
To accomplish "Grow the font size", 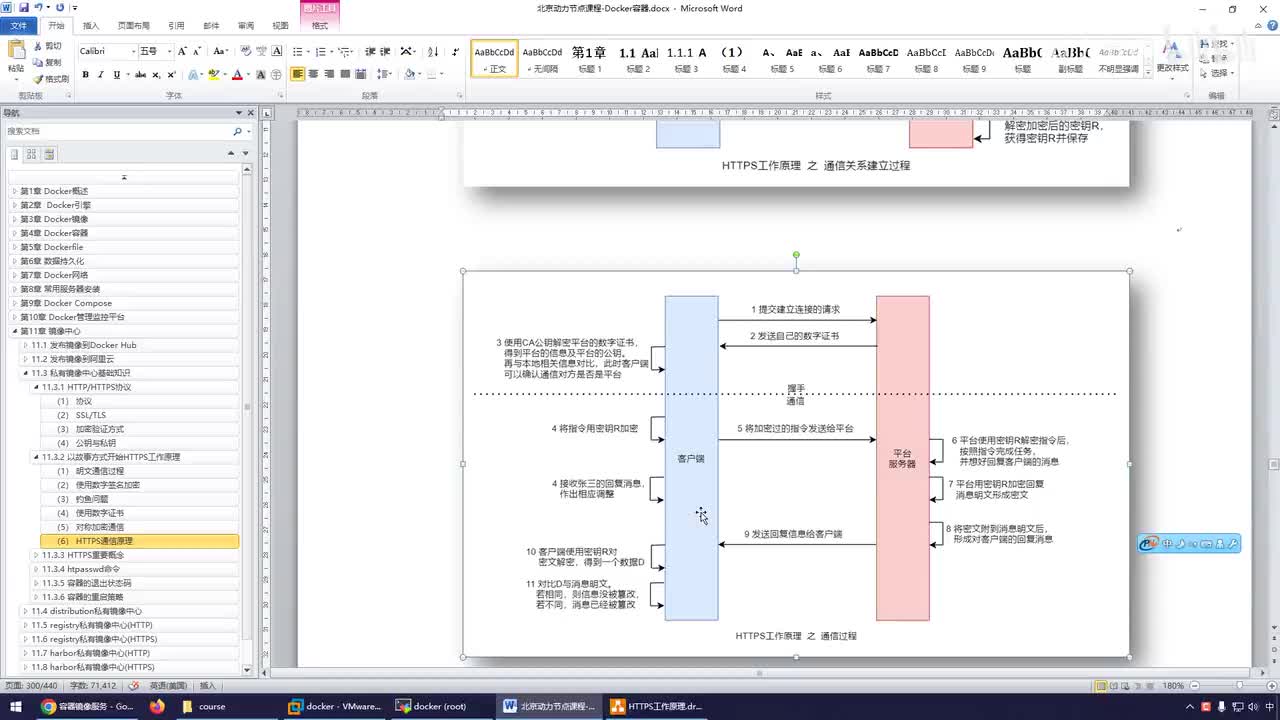I will (x=183, y=51).
